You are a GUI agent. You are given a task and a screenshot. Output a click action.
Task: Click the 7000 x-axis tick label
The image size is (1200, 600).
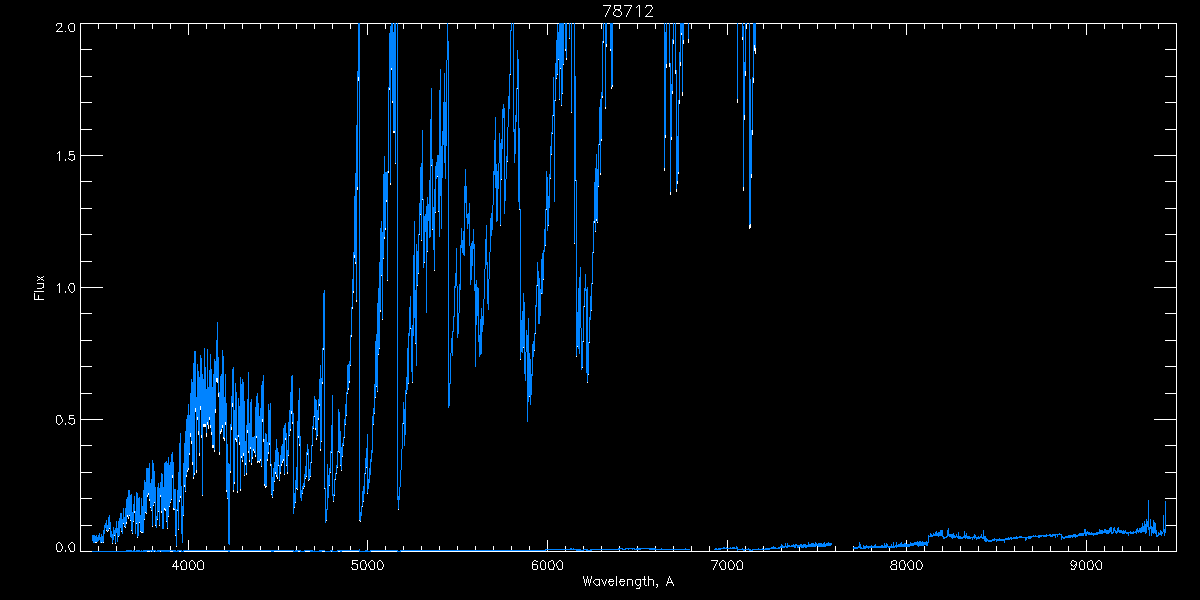(727, 564)
